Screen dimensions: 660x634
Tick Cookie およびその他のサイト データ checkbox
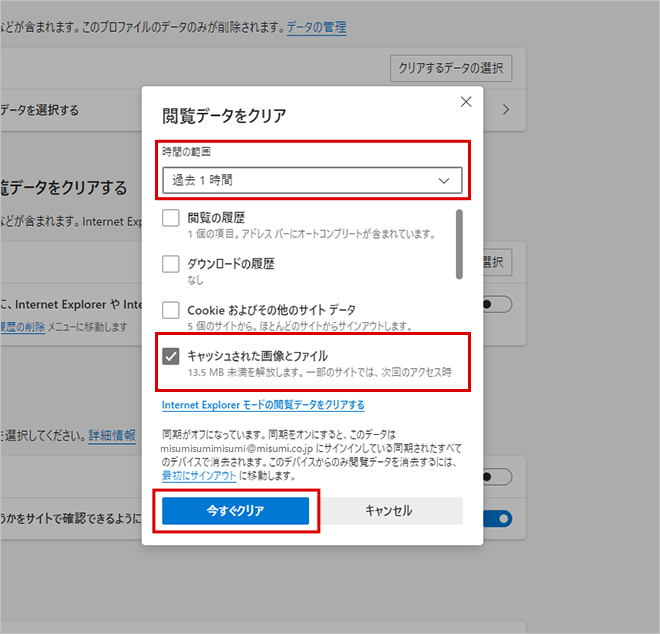[x=171, y=310]
